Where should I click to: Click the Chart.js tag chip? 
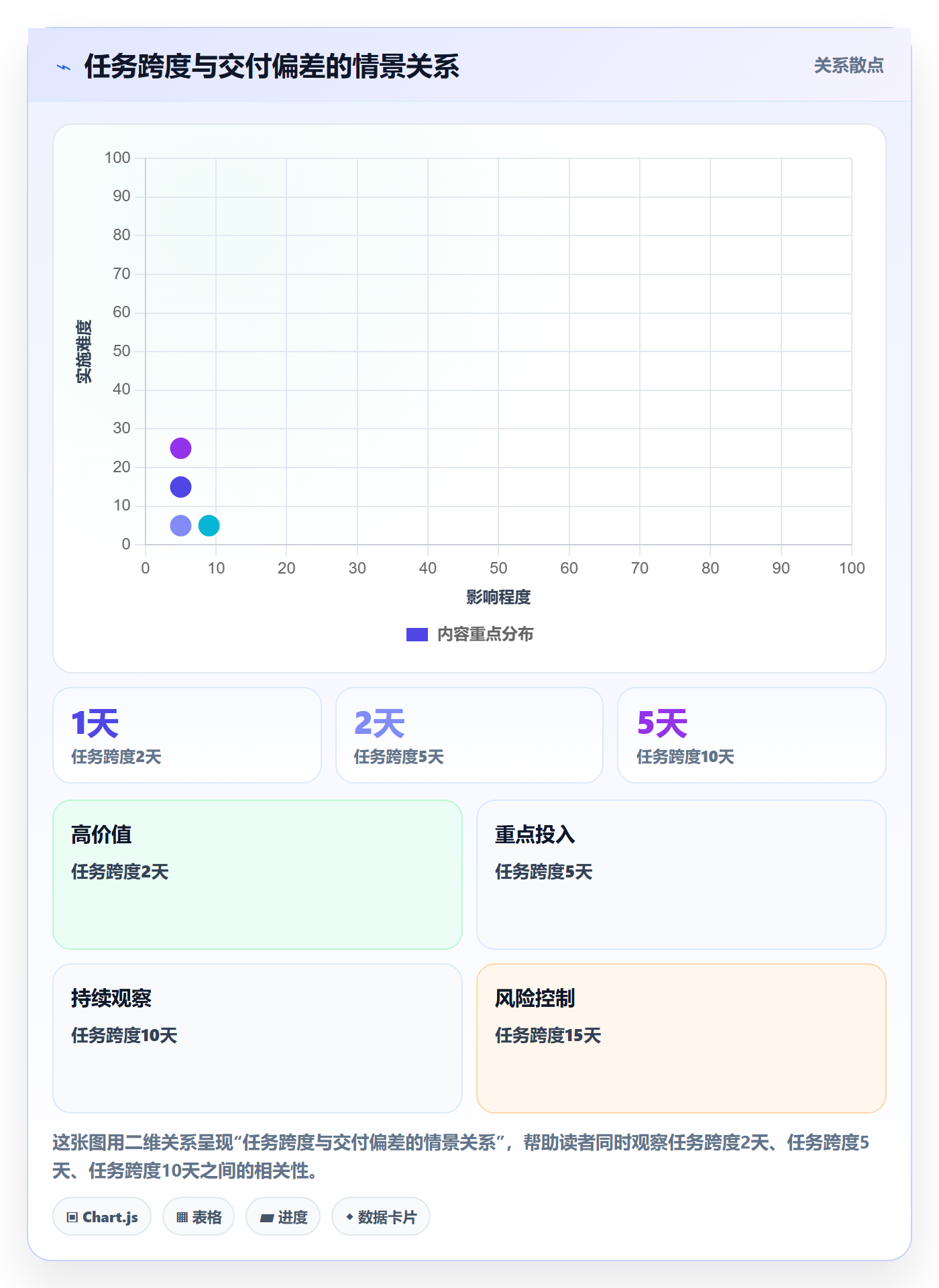(x=102, y=1217)
